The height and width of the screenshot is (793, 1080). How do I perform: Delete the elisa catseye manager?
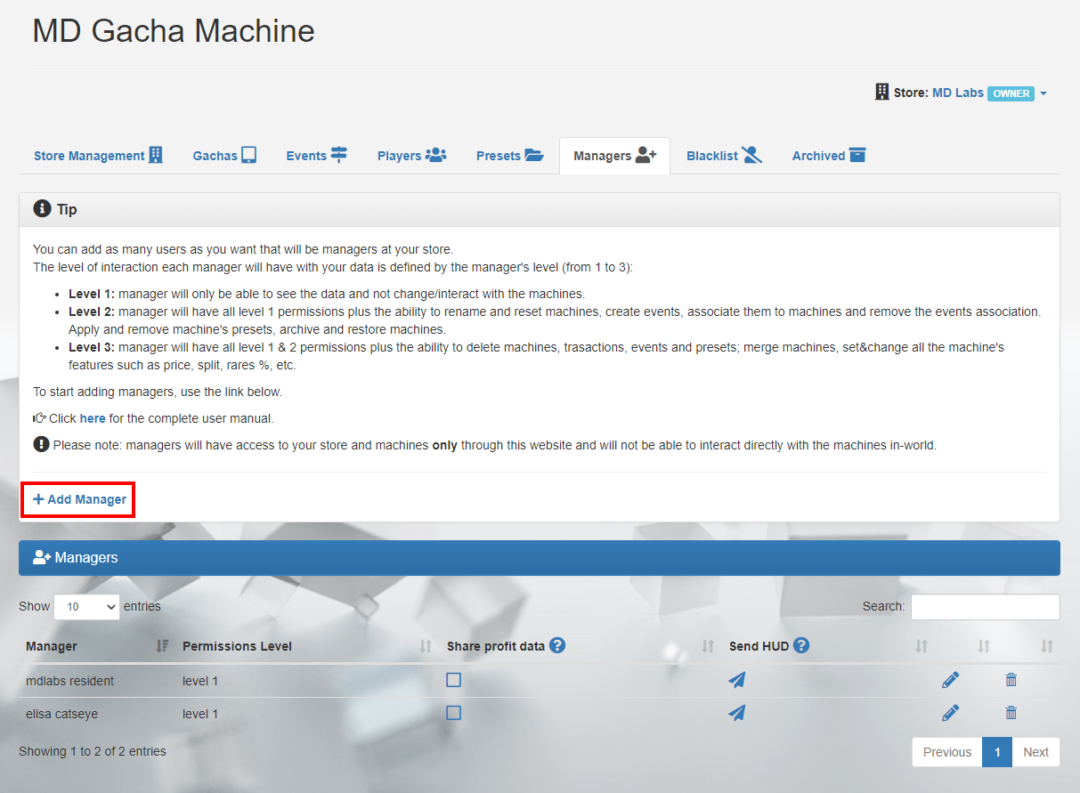click(1010, 713)
